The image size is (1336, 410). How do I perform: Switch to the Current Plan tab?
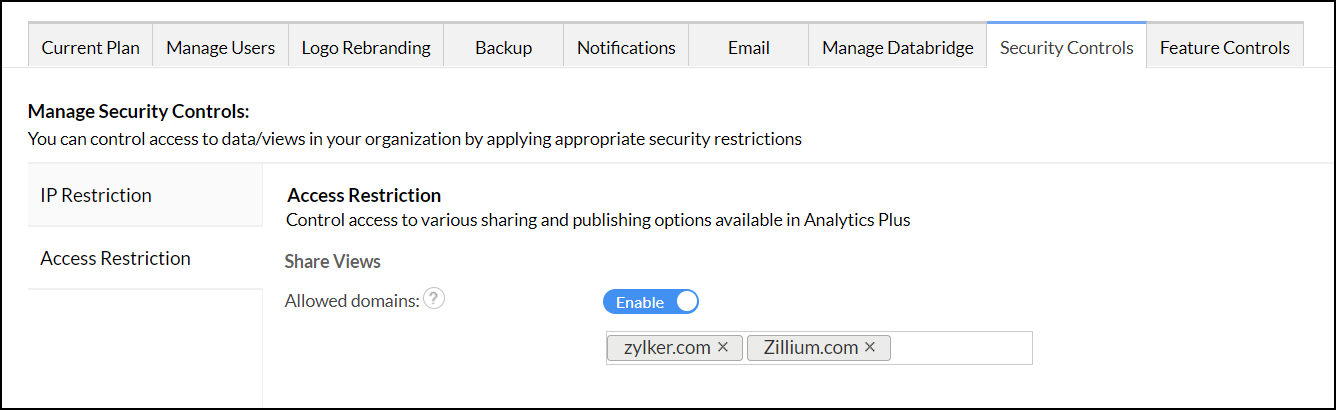91,47
